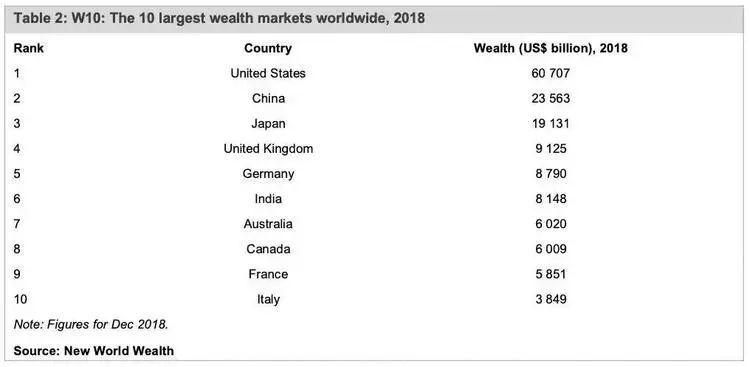Click the 'Wealth (US$ billion), 2018' header

[551, 48]
